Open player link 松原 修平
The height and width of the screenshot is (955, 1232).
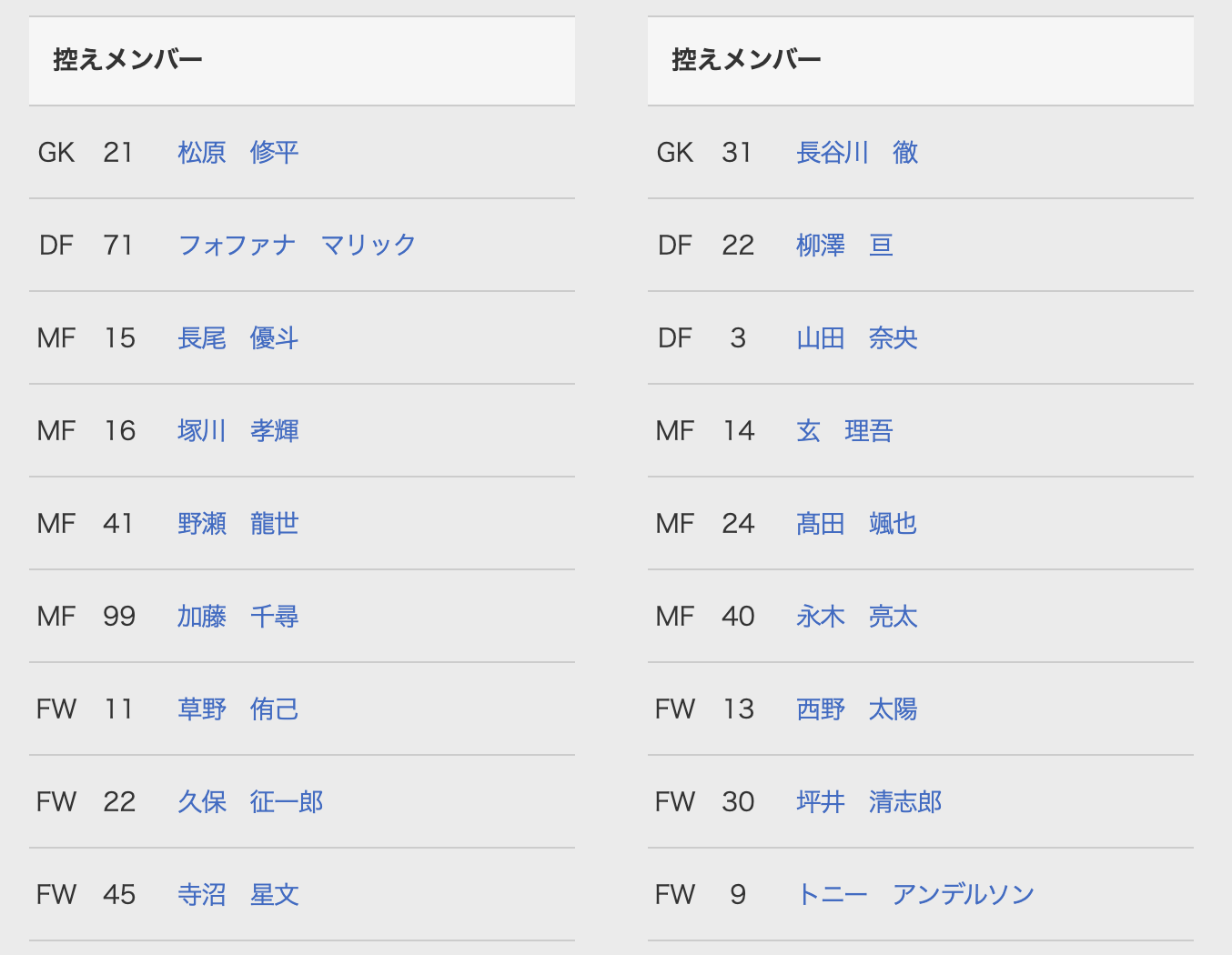(x=237, y=152)
